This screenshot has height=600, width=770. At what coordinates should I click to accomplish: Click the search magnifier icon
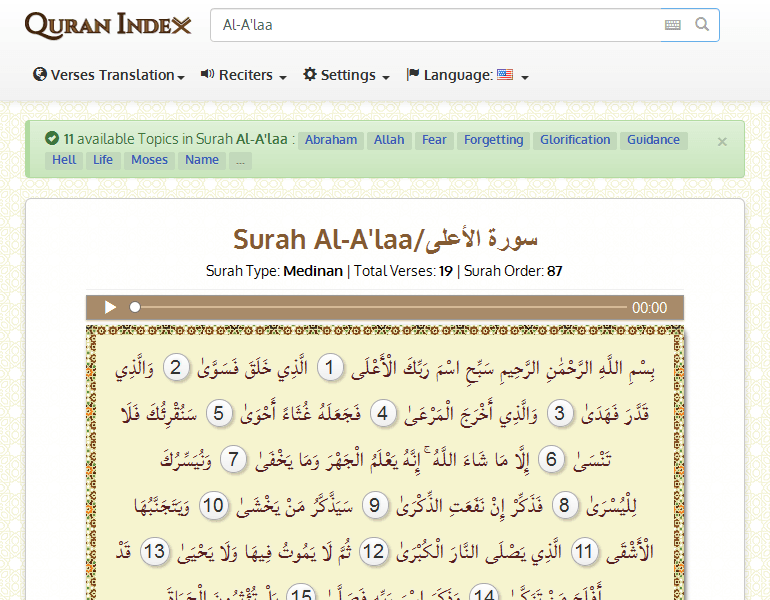coord(703,25)
